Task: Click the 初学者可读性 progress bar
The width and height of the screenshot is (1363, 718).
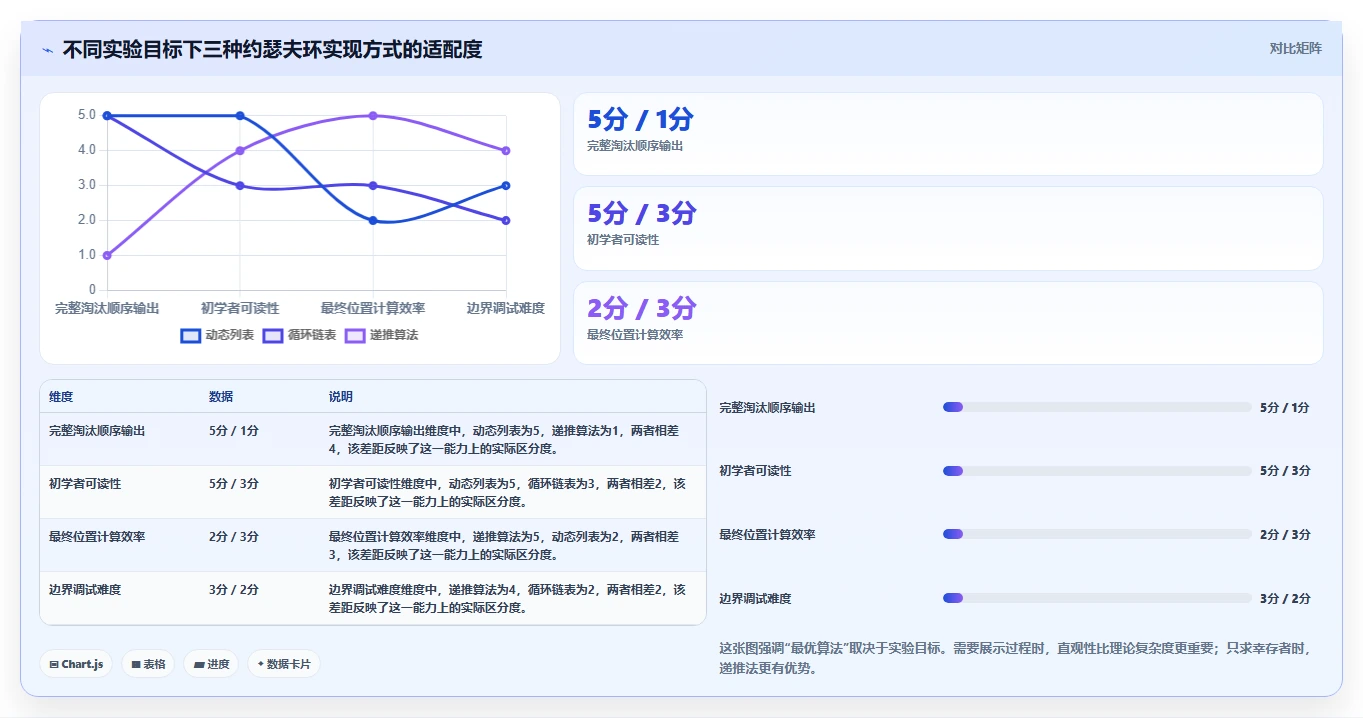Action: [1097, 470]
